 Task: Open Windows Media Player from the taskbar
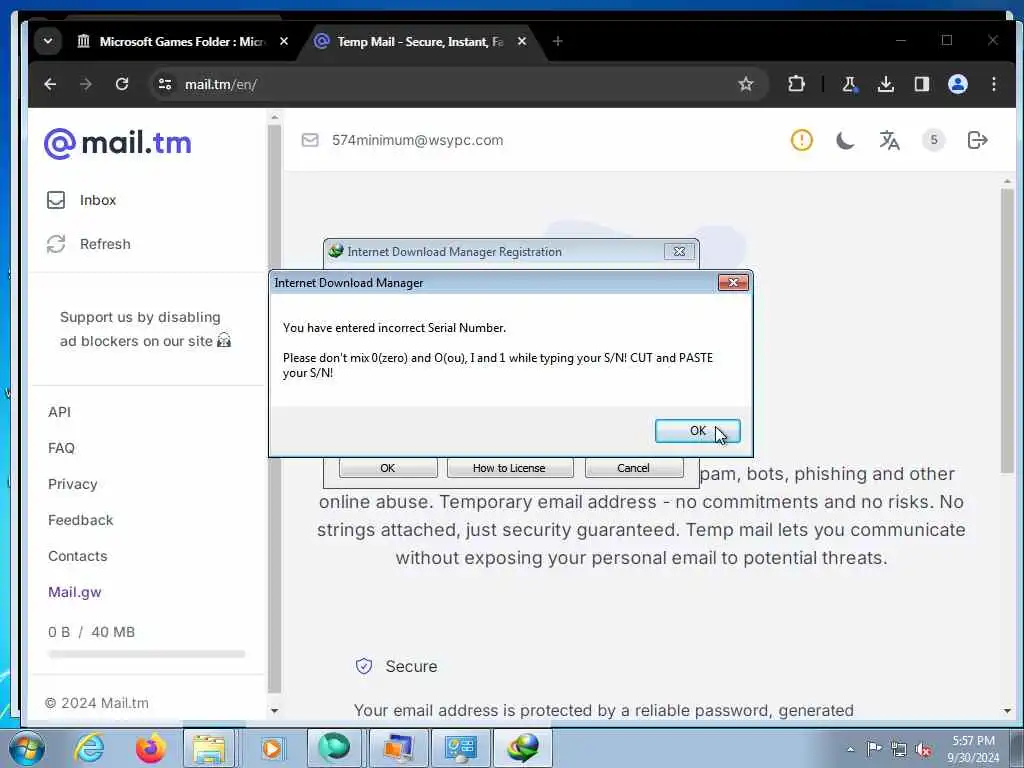(x=271, y=748)
